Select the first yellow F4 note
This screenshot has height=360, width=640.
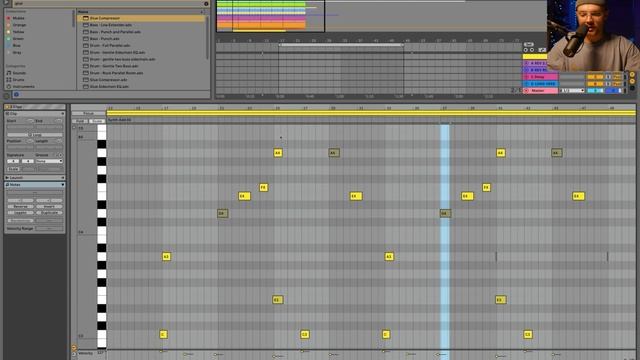click(x=263, y=187)
